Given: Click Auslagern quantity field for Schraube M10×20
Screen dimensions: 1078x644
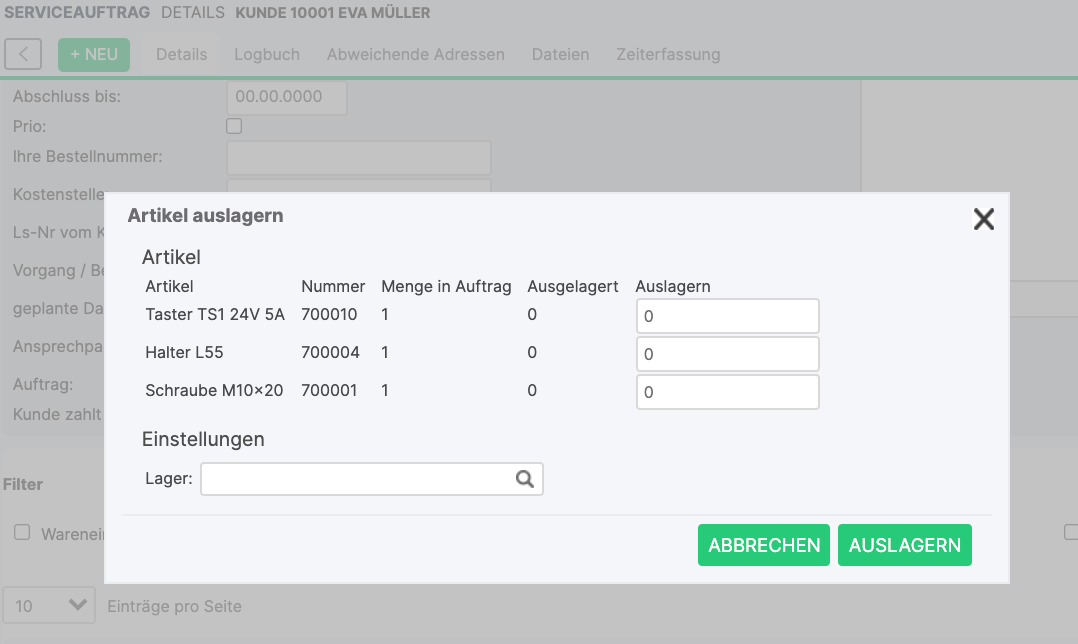Looking at the screenshot, I should 727,392.
